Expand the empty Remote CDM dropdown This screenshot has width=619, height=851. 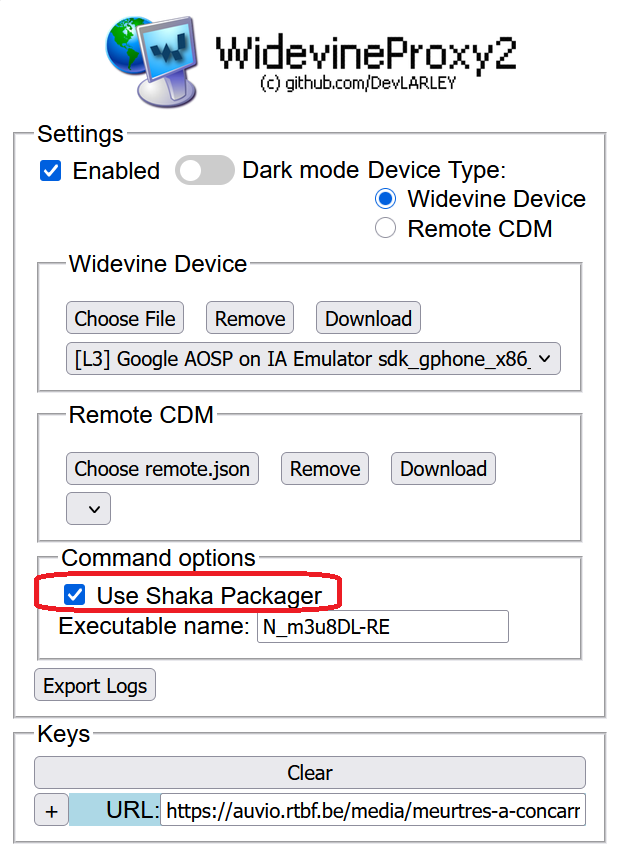pos(88,508)
